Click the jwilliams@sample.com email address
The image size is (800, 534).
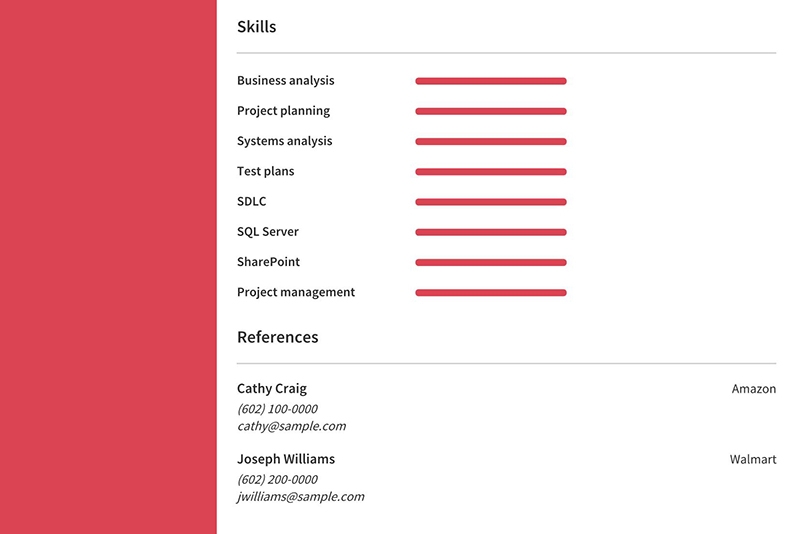(301, 497)
